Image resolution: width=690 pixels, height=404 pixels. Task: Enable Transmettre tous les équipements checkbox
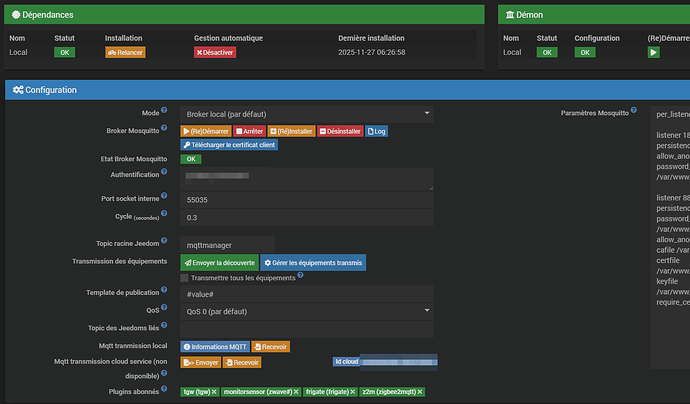tap(184, 277)
